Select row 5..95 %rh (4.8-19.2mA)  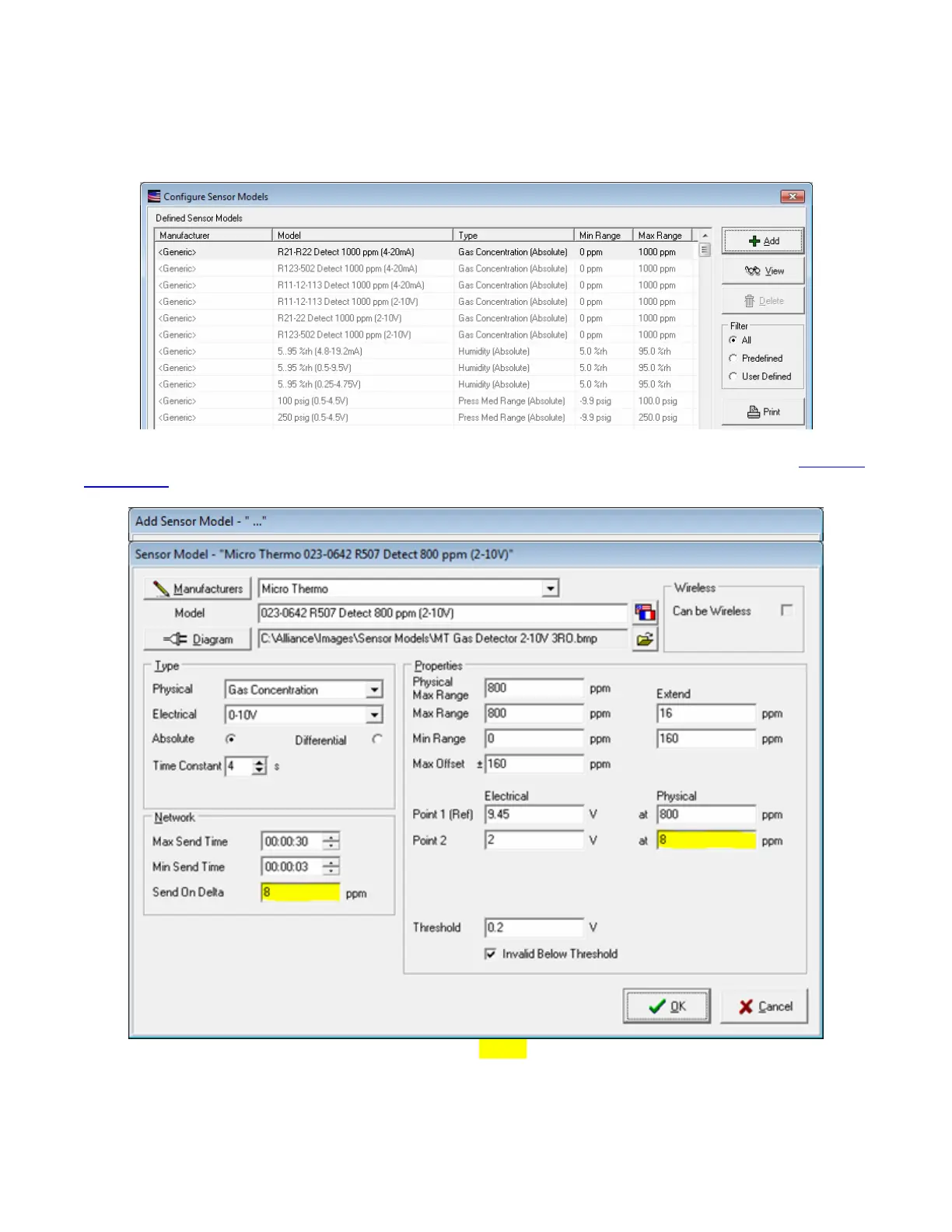[424, 352]
